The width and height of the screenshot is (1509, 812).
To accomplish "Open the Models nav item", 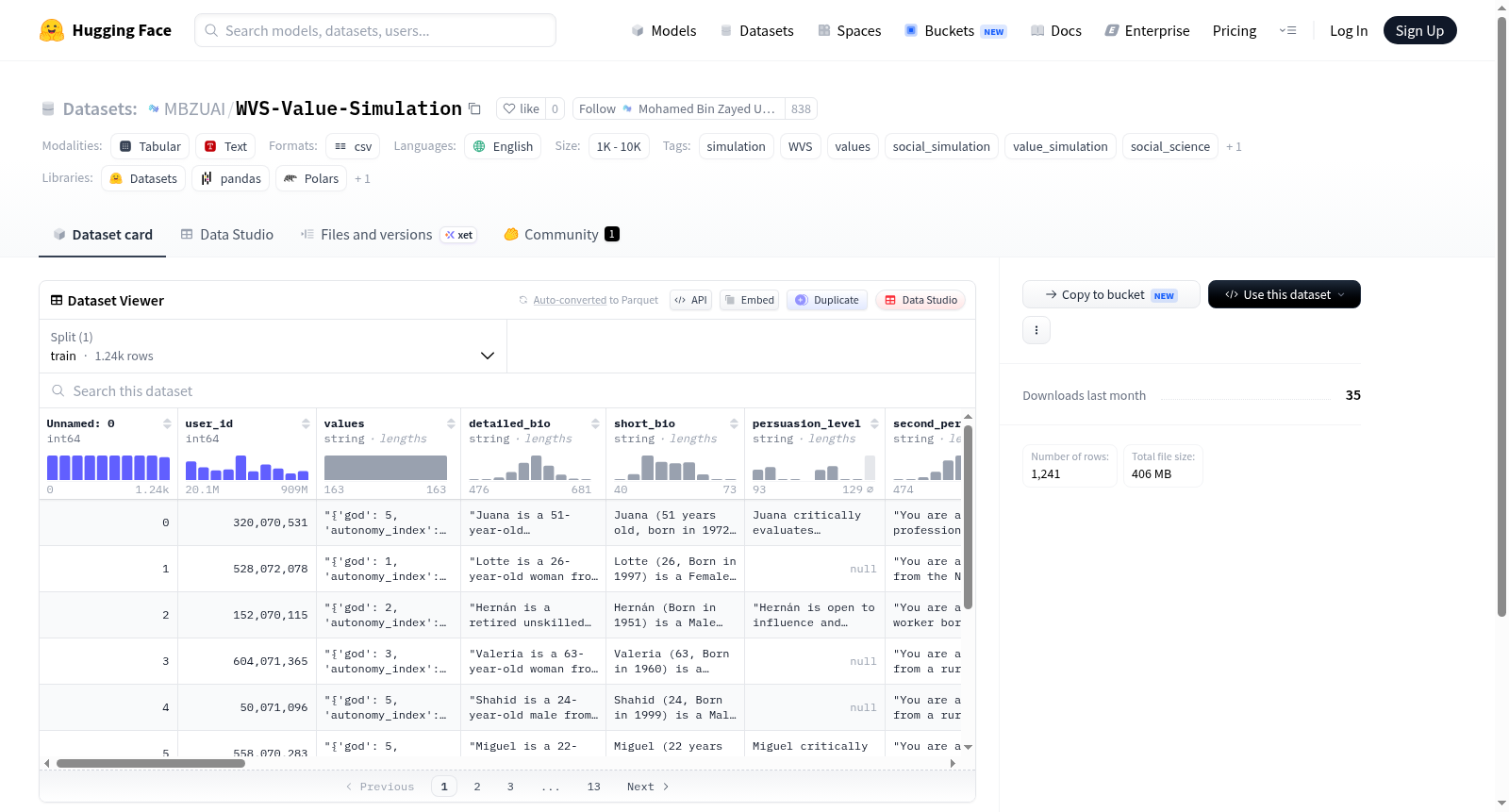I will 664,30.
